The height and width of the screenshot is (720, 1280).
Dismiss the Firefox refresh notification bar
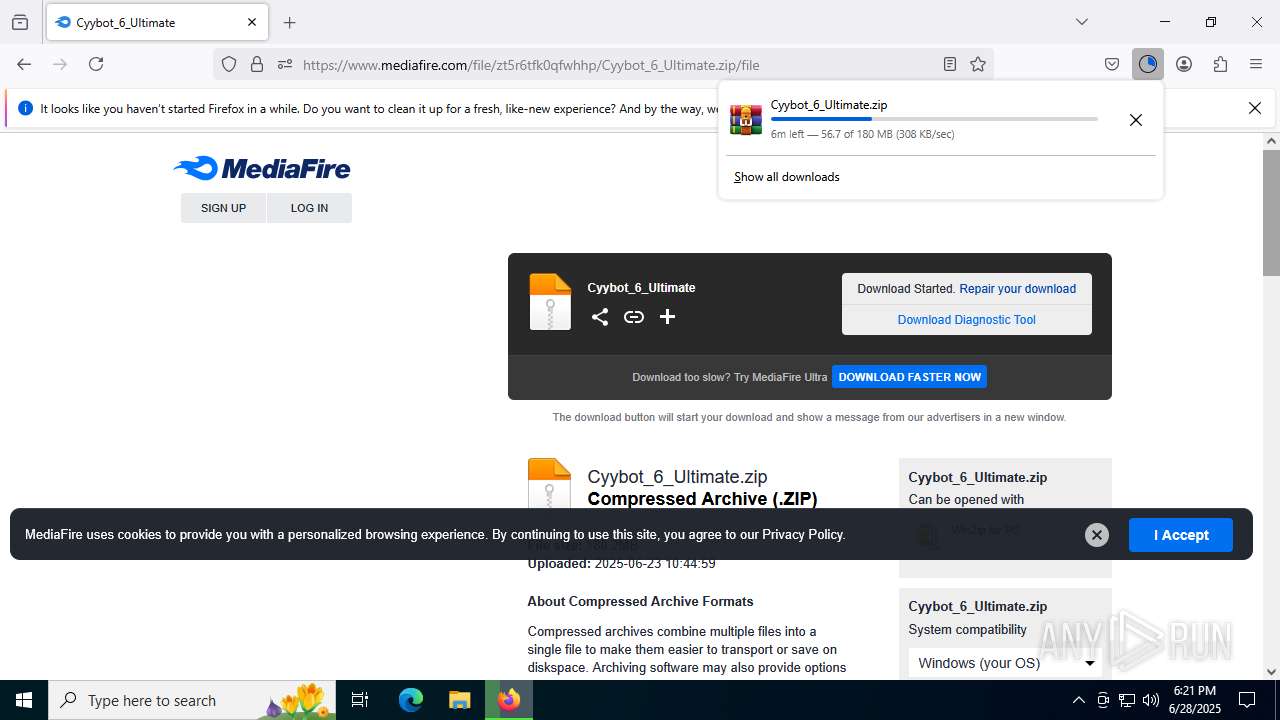point(1255,108)
